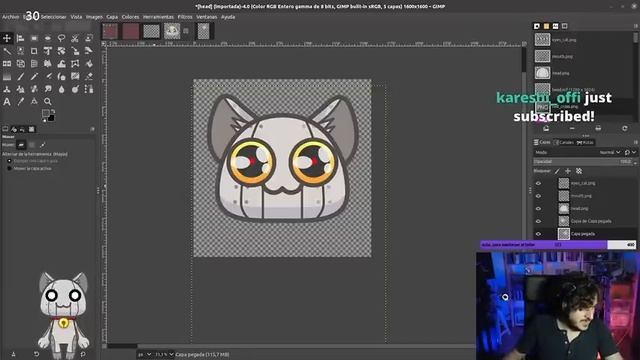Select the Text tool
This screenshot has width=640, height=360.
point(7,102)
